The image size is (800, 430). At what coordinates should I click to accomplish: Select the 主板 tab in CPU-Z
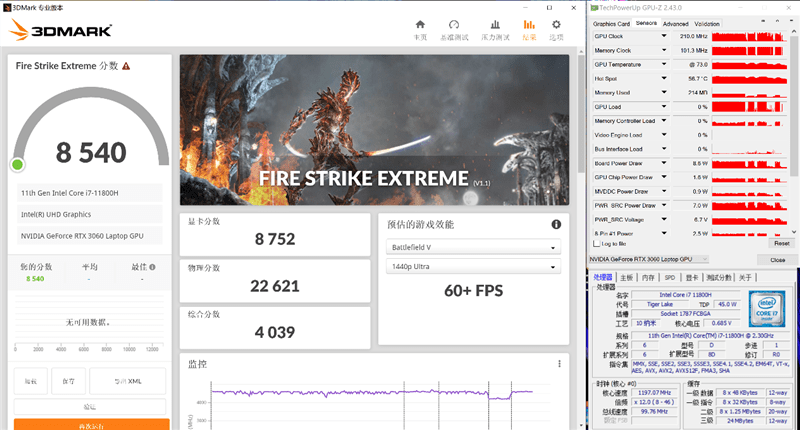click(x=626, y=277)
